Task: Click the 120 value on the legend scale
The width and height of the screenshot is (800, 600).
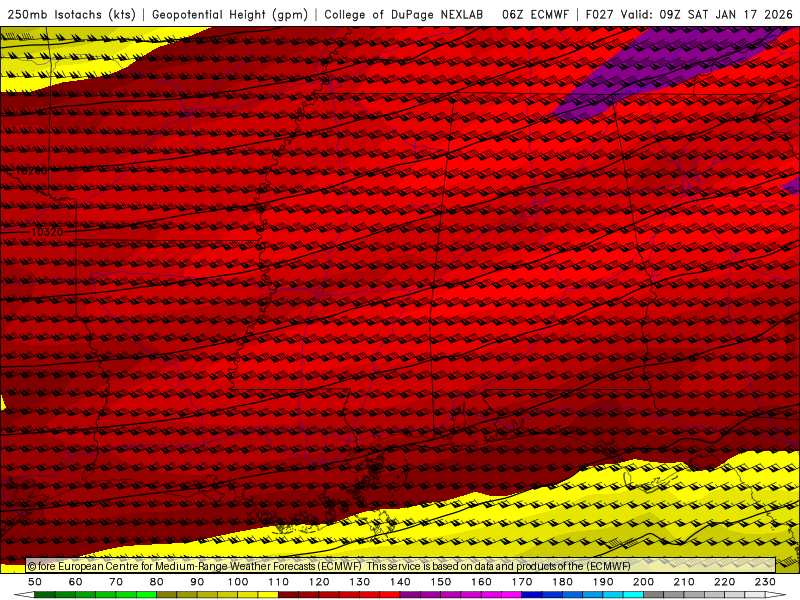Action: [x=319, y=582]
